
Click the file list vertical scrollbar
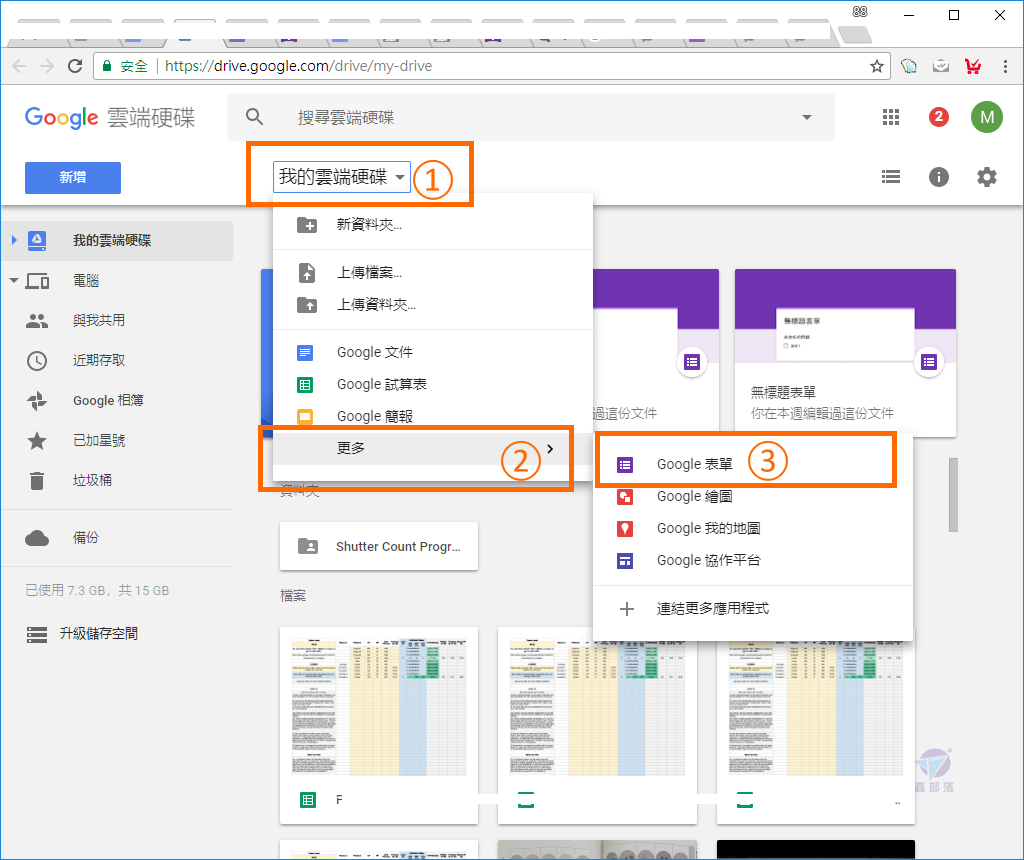click(x=953, y=495)
